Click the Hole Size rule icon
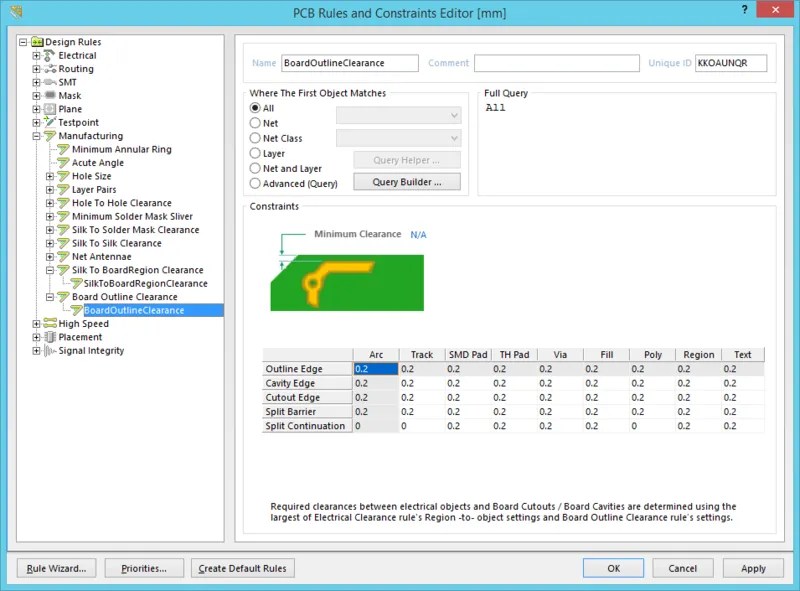The height and width of the screenshot is (591, 800). 63,176
